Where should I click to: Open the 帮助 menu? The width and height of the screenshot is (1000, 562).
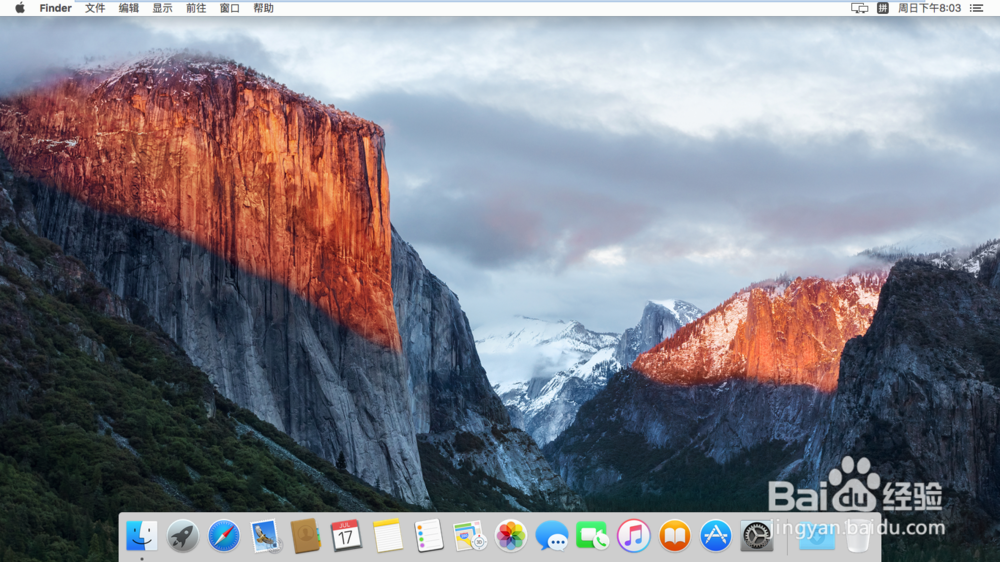[263, 8]
